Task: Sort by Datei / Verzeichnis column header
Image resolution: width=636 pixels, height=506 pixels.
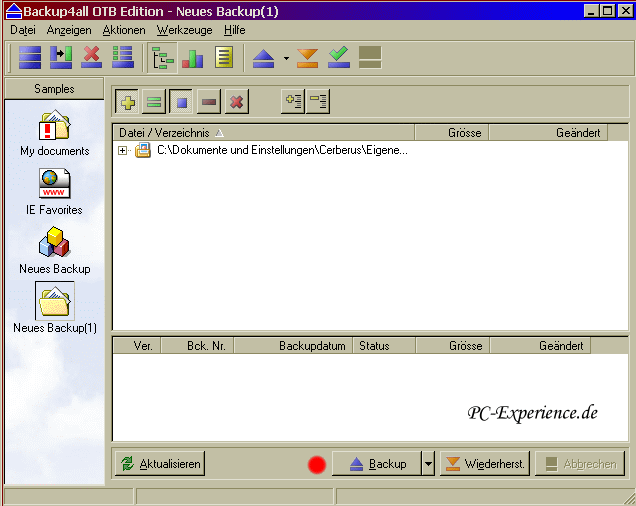Action: (264, 133)
